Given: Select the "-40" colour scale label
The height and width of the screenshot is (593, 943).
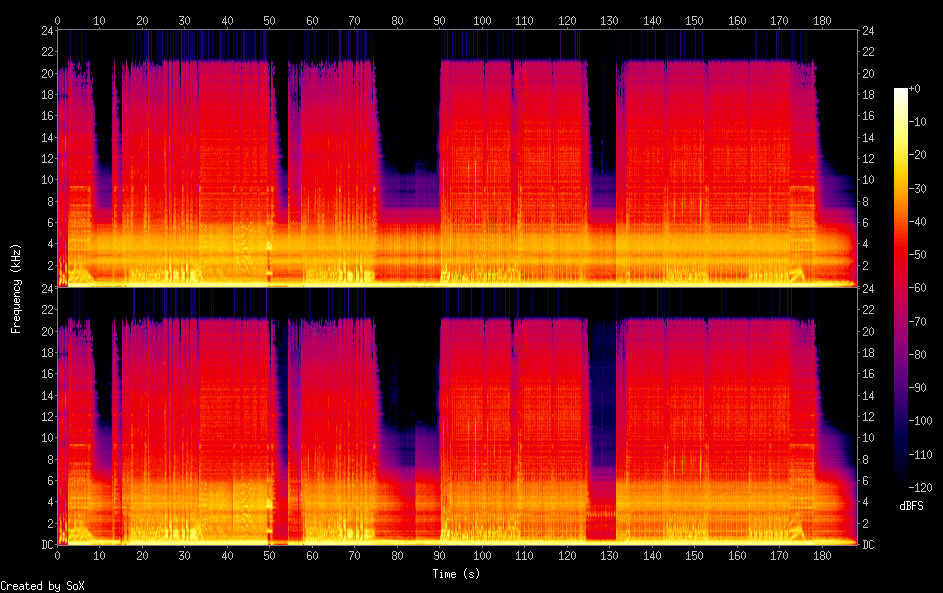Looking at the screenshot, I should click(918, 221).
